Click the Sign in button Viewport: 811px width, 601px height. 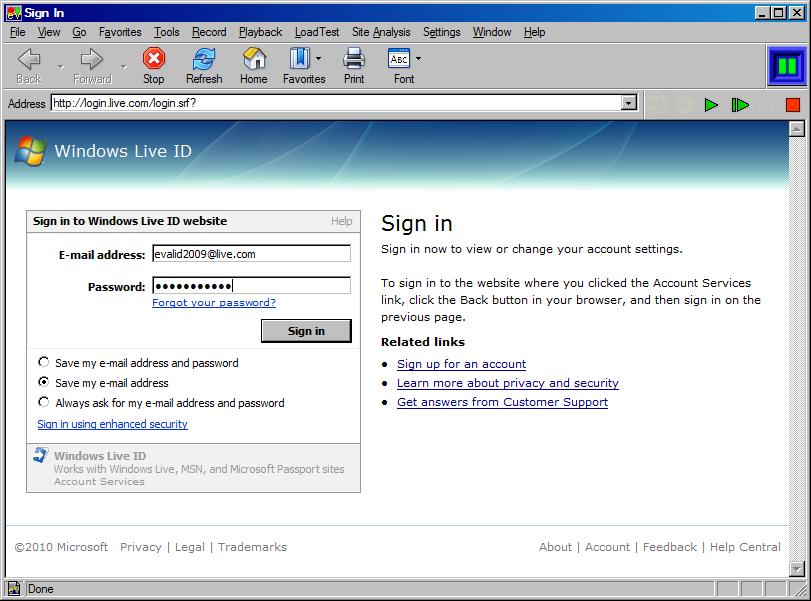pos(306,331)
